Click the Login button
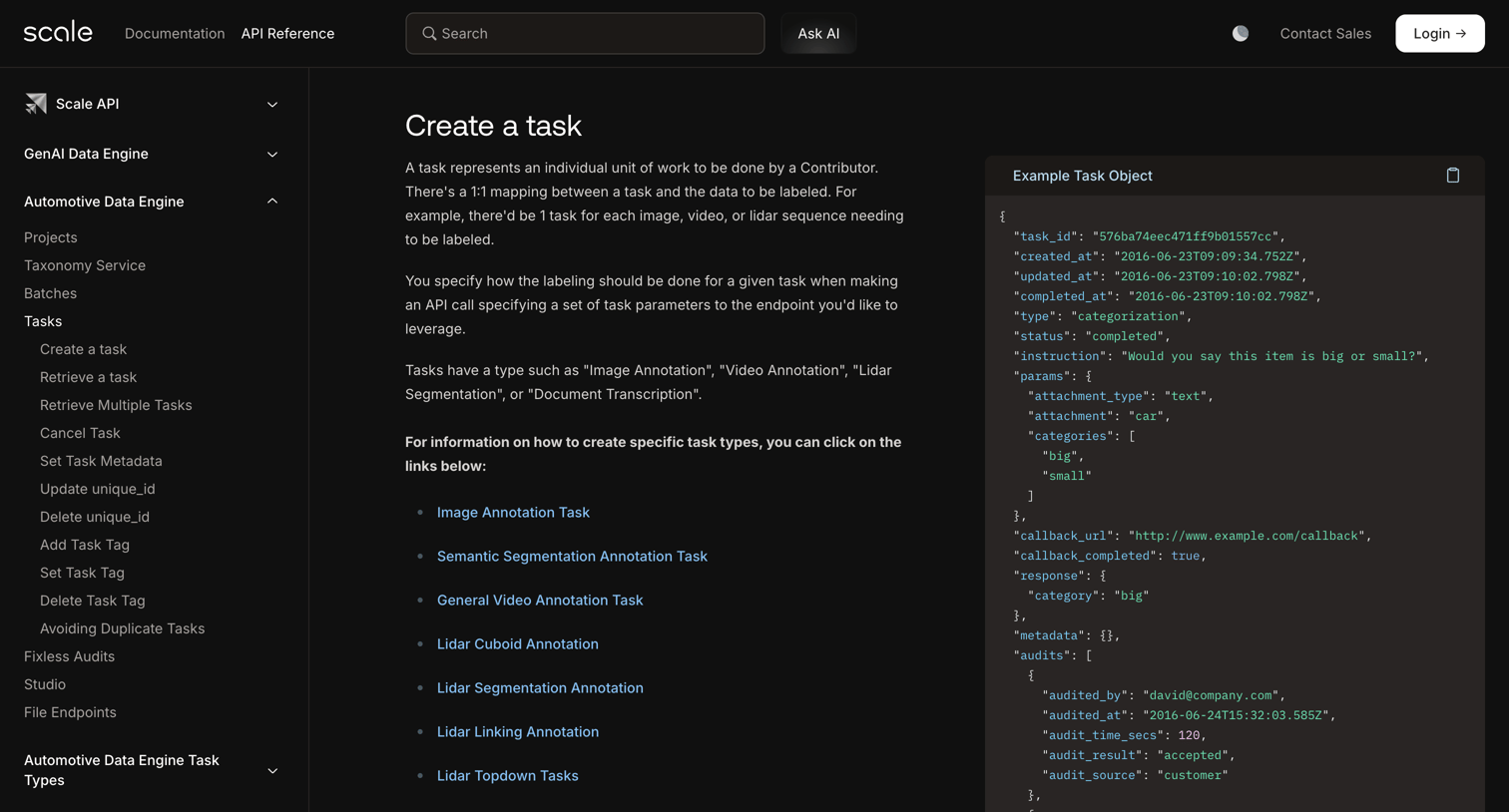Image resolution: width=1509 pixels, height=812 pixels. pyautogui.click(x=1439, y=34)
